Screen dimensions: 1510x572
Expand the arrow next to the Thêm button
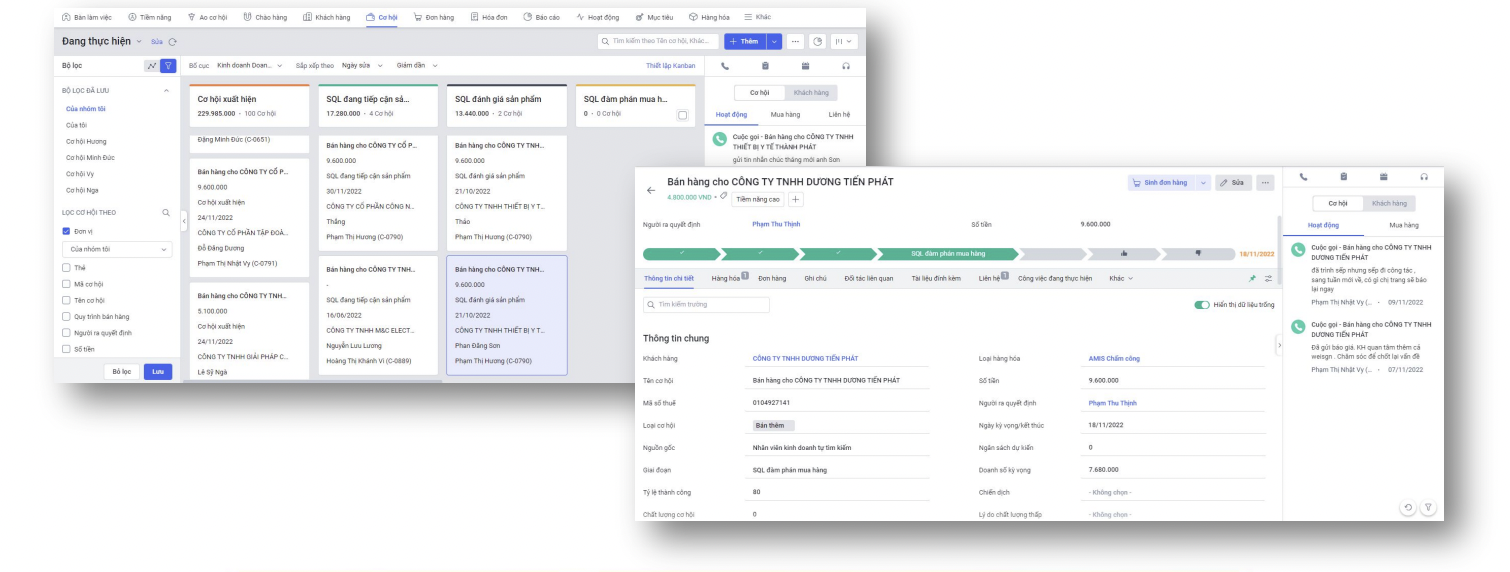(775, 41)
